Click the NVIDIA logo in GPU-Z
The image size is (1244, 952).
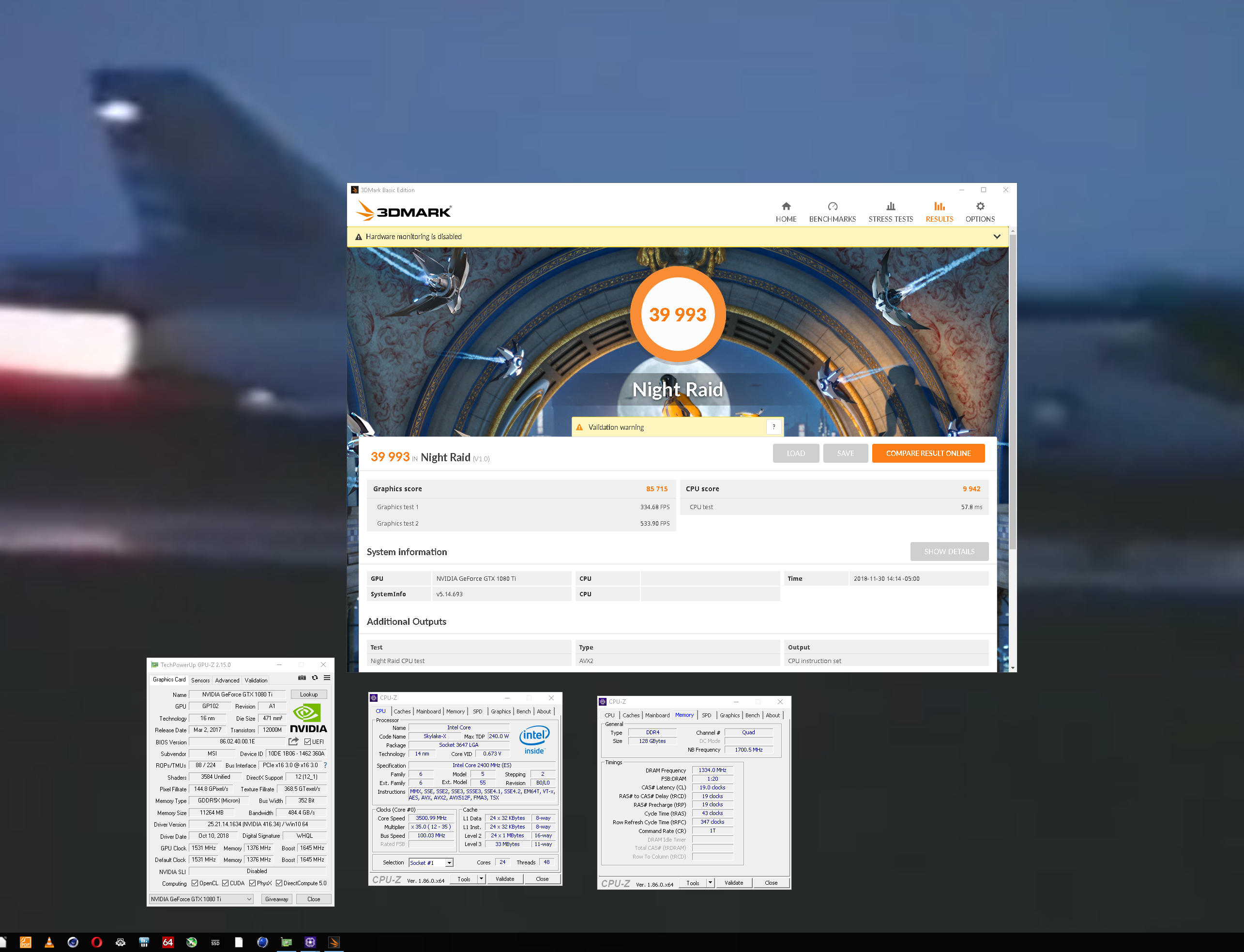(x=308, y=718)
